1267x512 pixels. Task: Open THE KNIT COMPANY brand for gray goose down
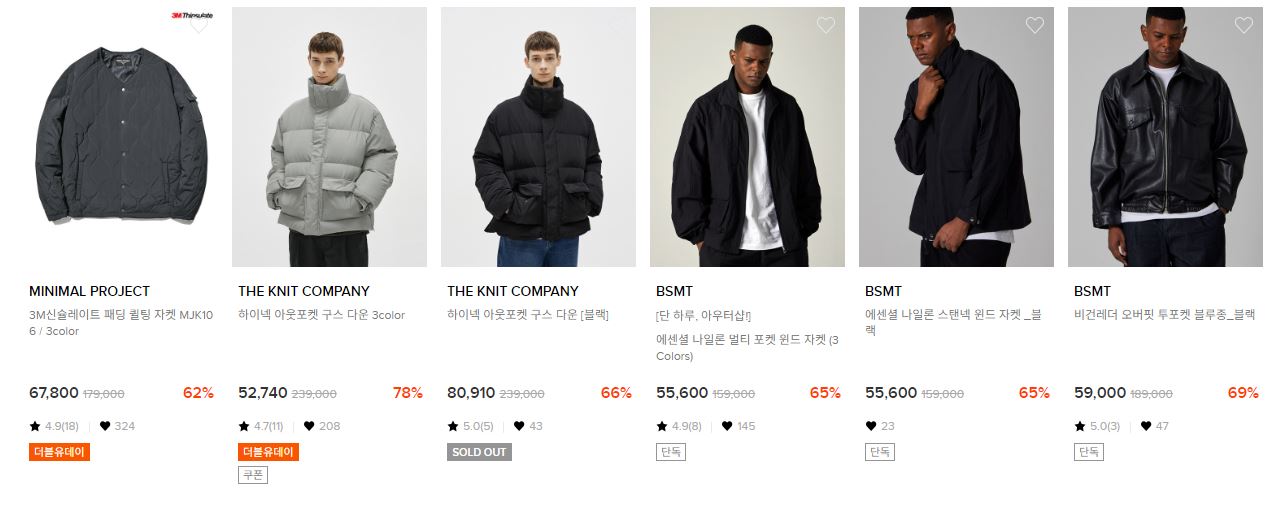pyautogui.click(x=304, y=291)
